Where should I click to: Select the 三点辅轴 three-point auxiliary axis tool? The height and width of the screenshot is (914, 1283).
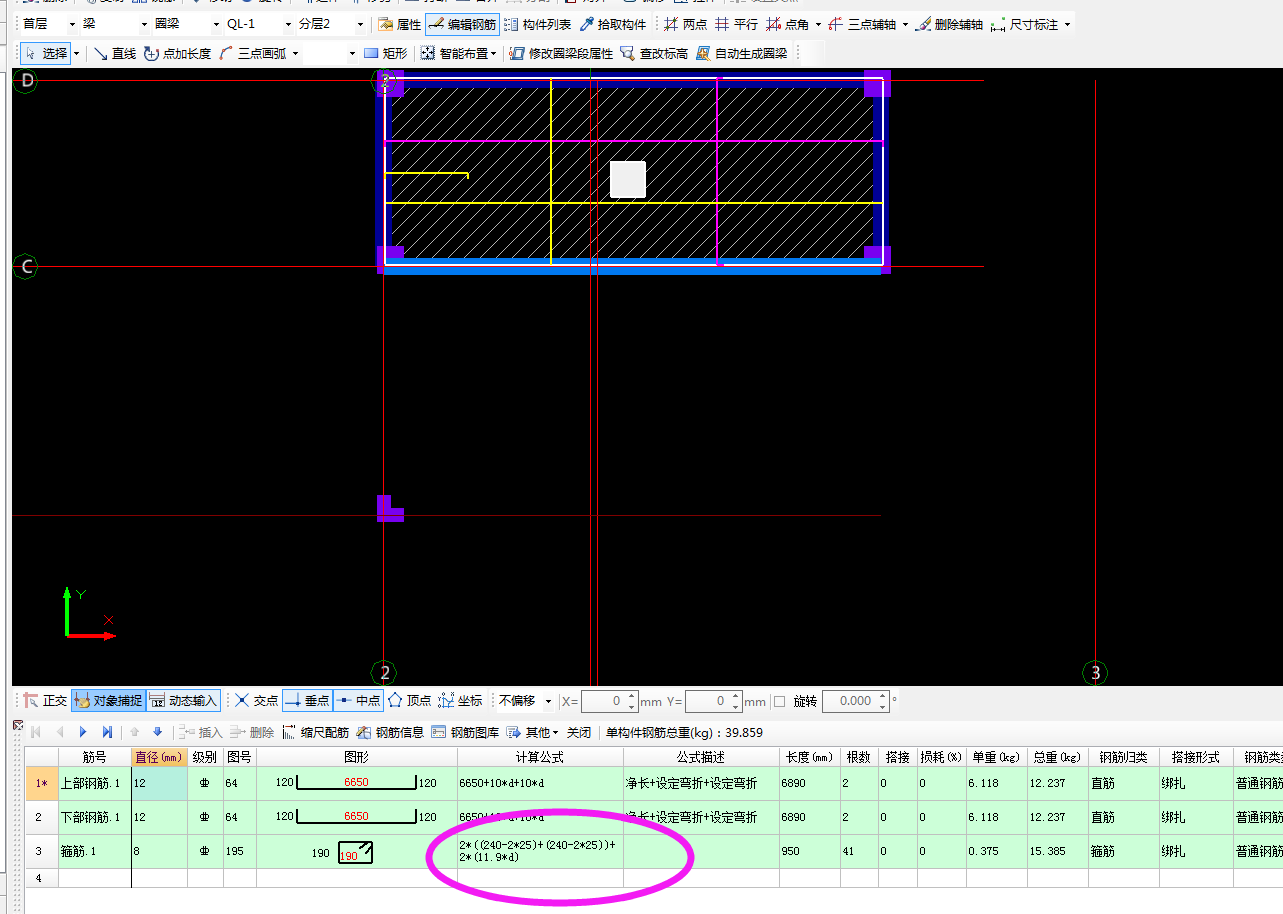pyautogui.click(x=861, y=24)
